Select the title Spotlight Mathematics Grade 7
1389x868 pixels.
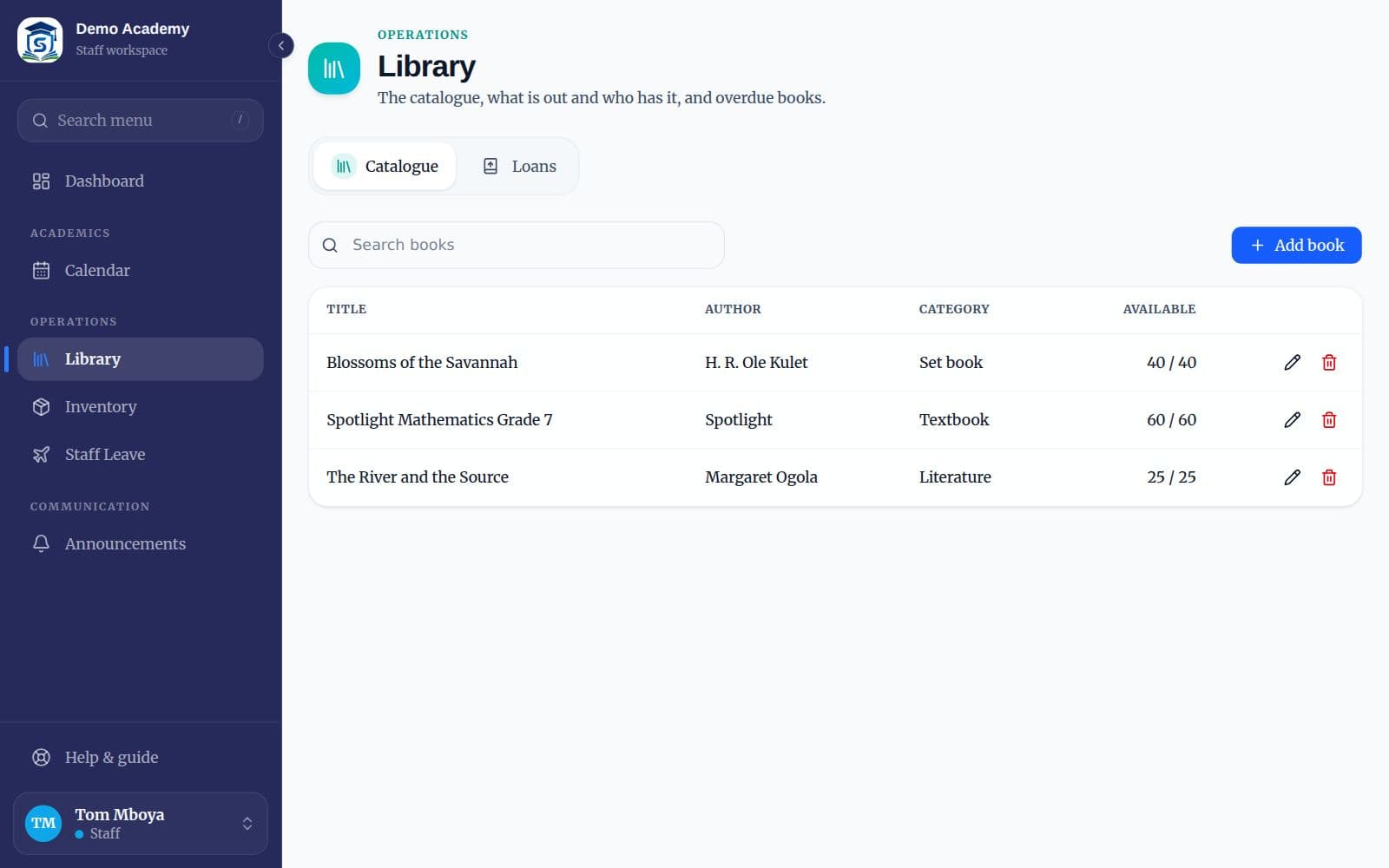click(x=439, y=420)
